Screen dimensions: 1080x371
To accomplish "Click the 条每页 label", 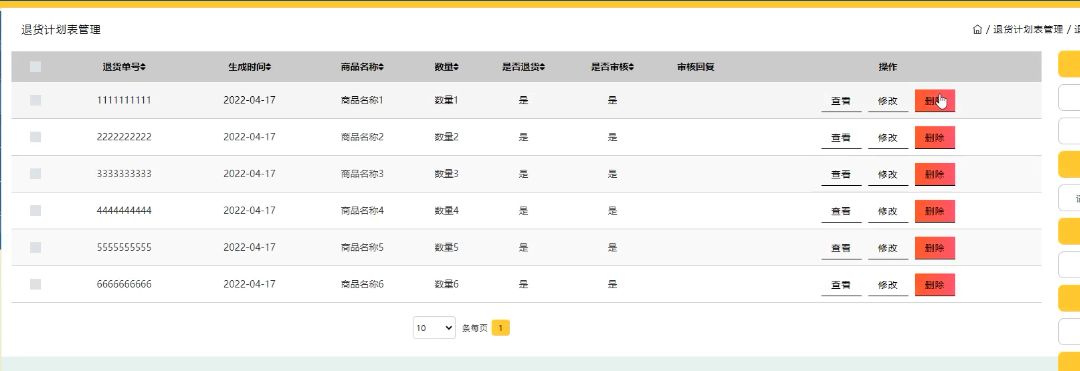I will [x=475, y=328].
